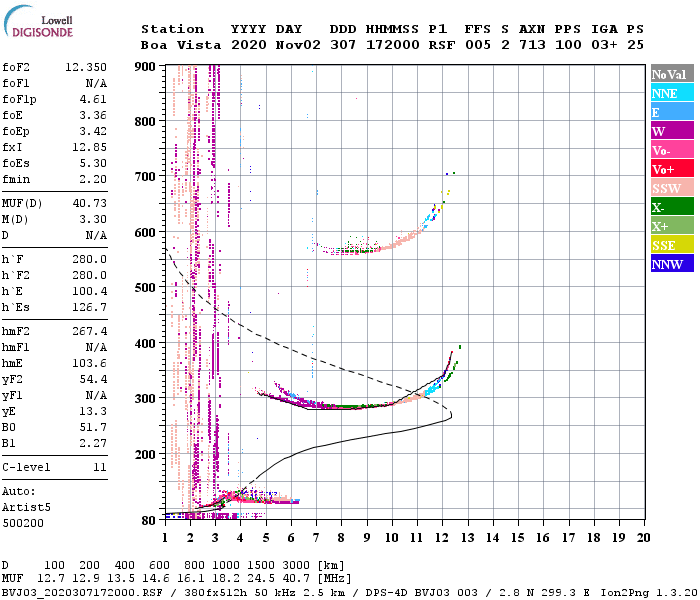Select the SSW legend swatch
The image size is (700, 600).
click(672, 188)
